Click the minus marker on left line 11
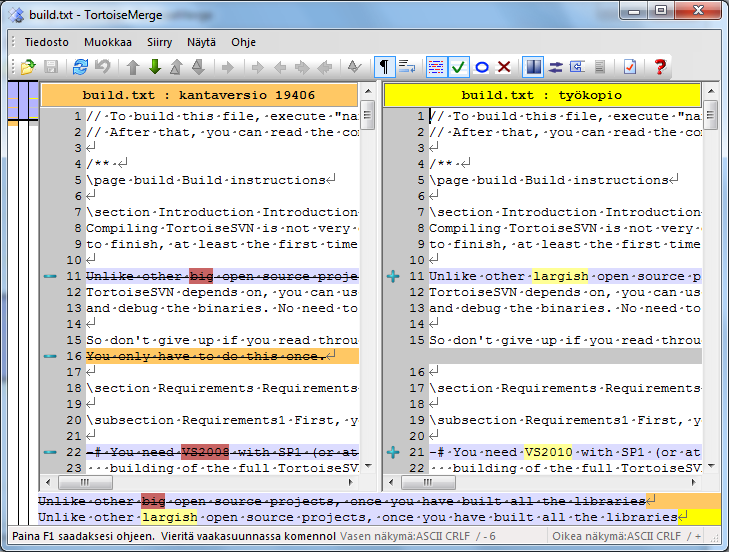The image size is (729, 552). click(50, 276)
